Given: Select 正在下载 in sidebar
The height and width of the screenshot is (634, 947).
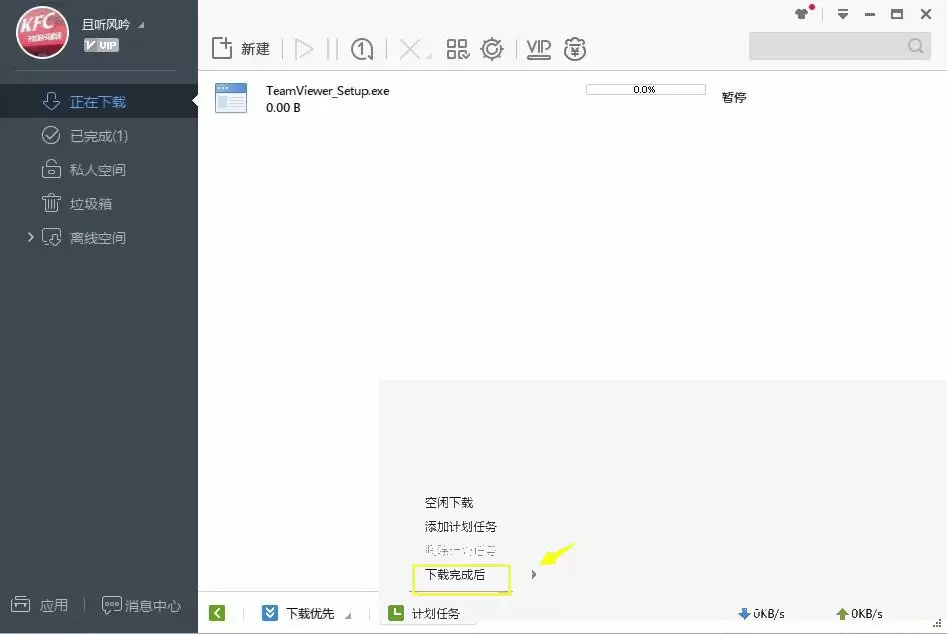Looking at the screenshot, I should (98, 101).
